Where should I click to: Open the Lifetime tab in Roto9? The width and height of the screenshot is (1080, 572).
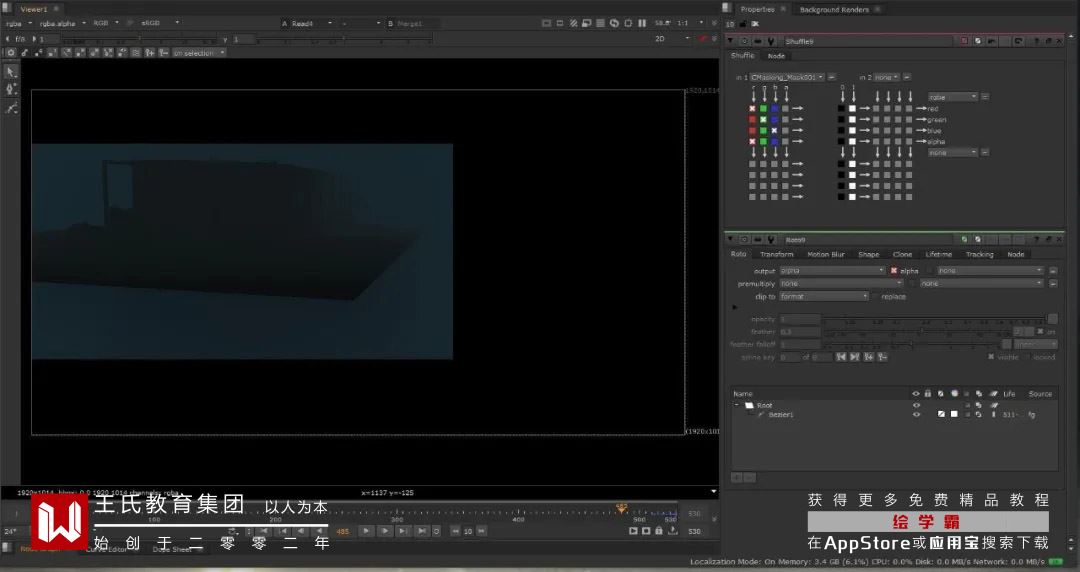tap(938, 254)
